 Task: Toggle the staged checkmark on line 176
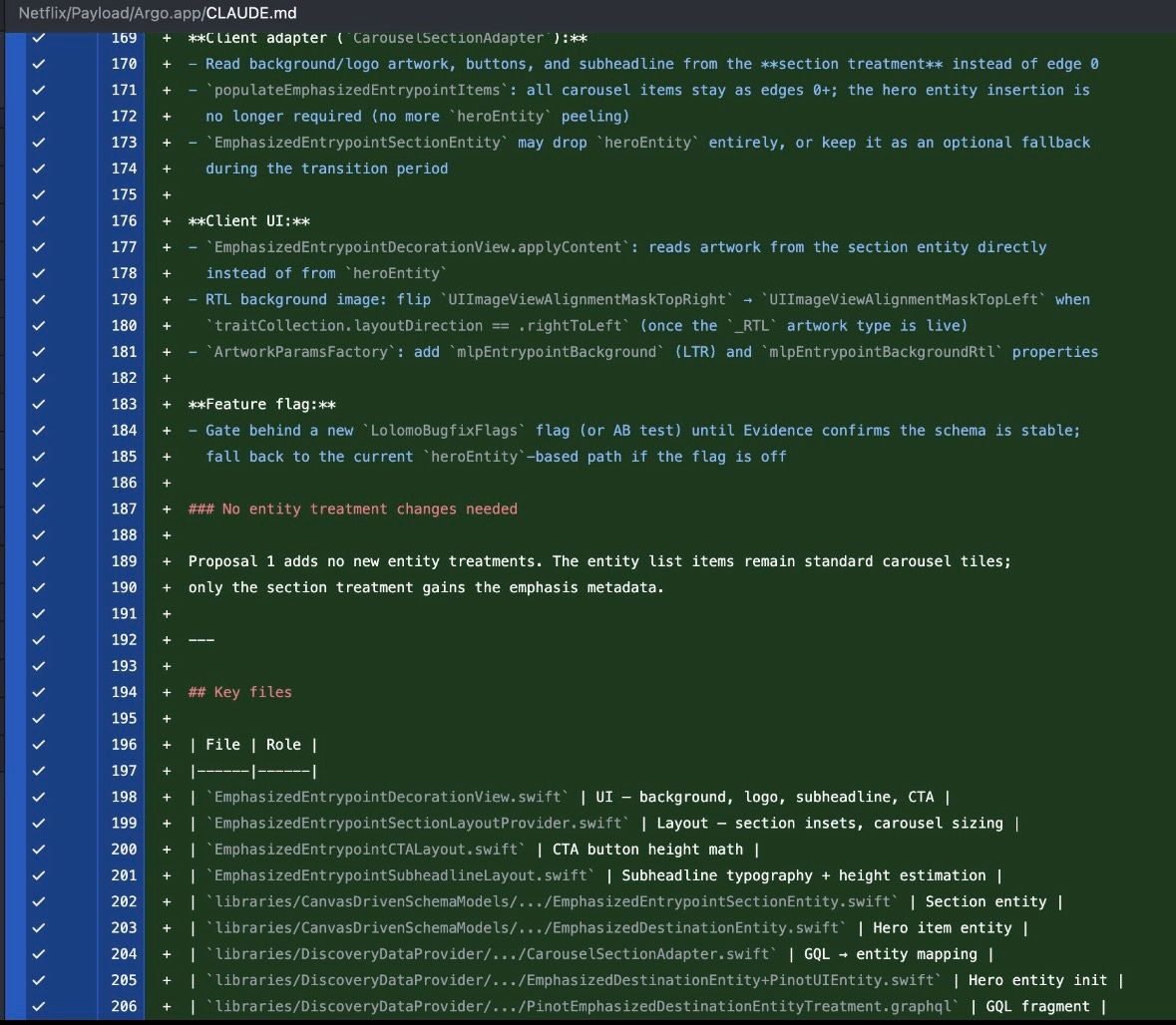[39, 221]
